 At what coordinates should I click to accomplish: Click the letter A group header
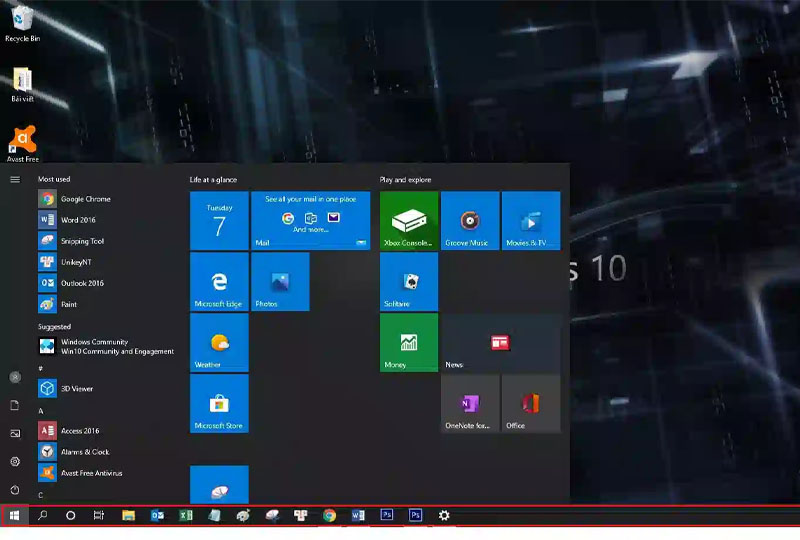(x=41, y=411)
